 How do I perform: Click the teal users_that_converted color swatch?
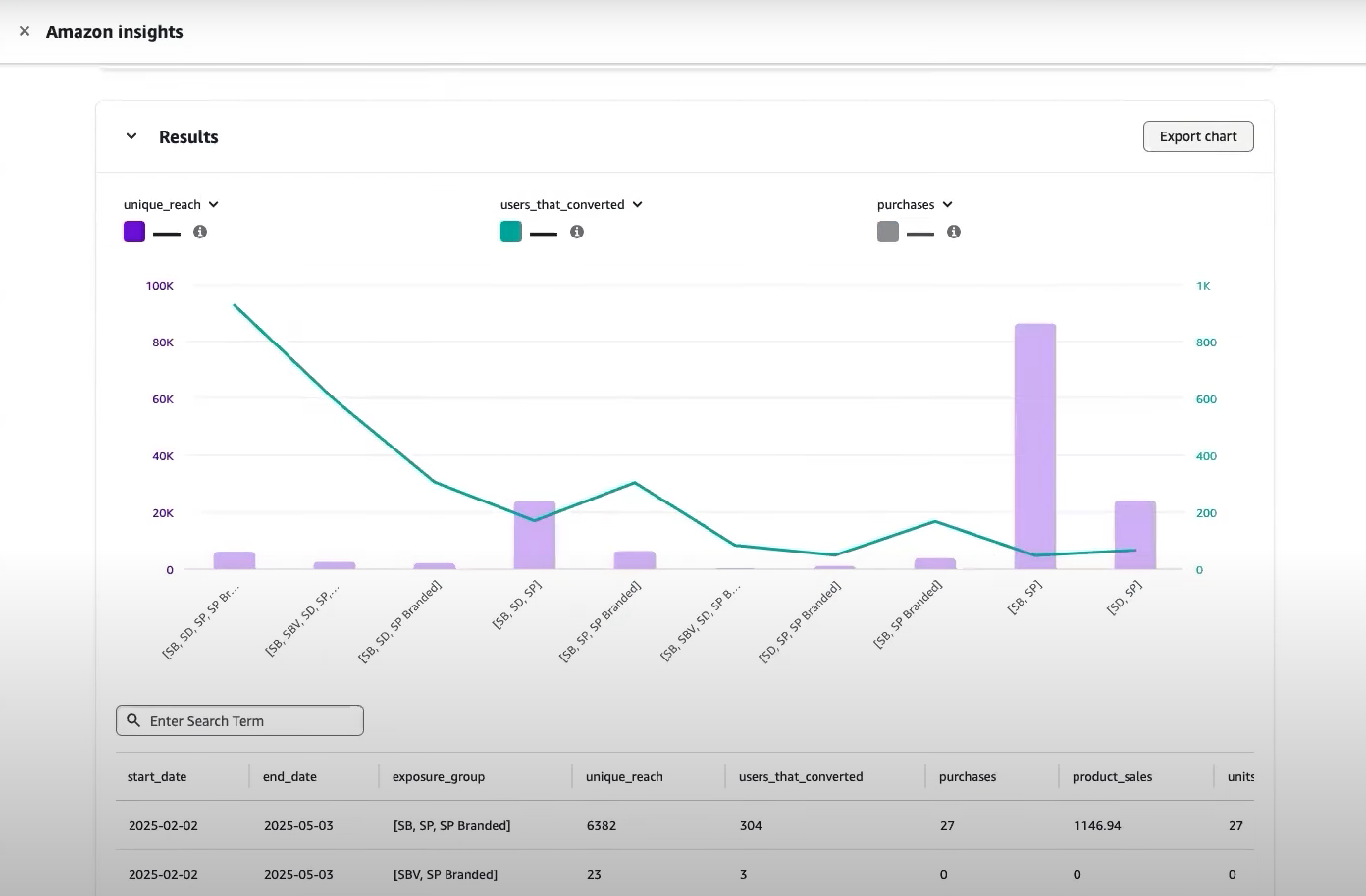(511, 232)
